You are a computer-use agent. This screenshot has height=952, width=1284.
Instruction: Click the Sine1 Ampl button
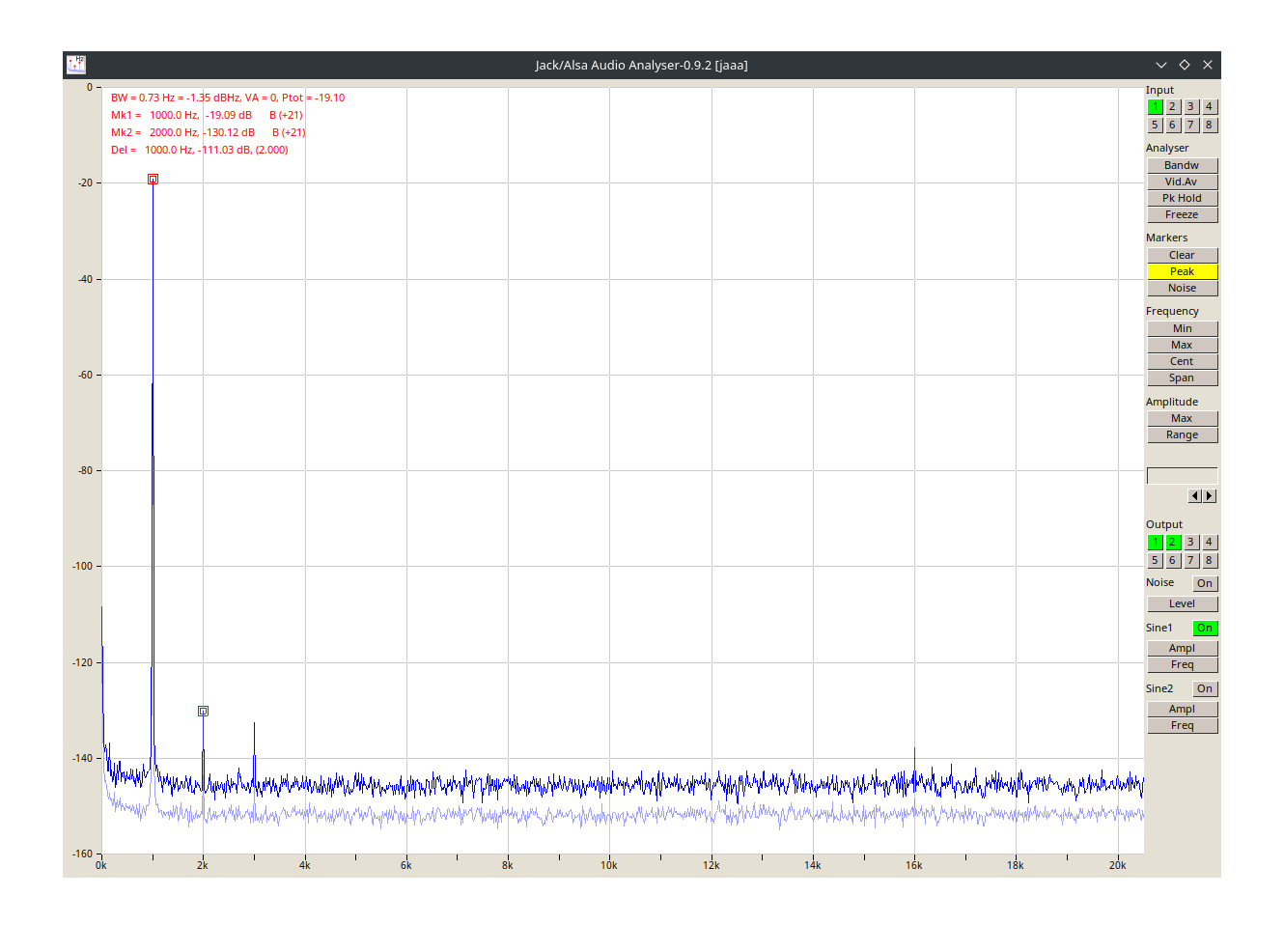(x=1182, y=648)
